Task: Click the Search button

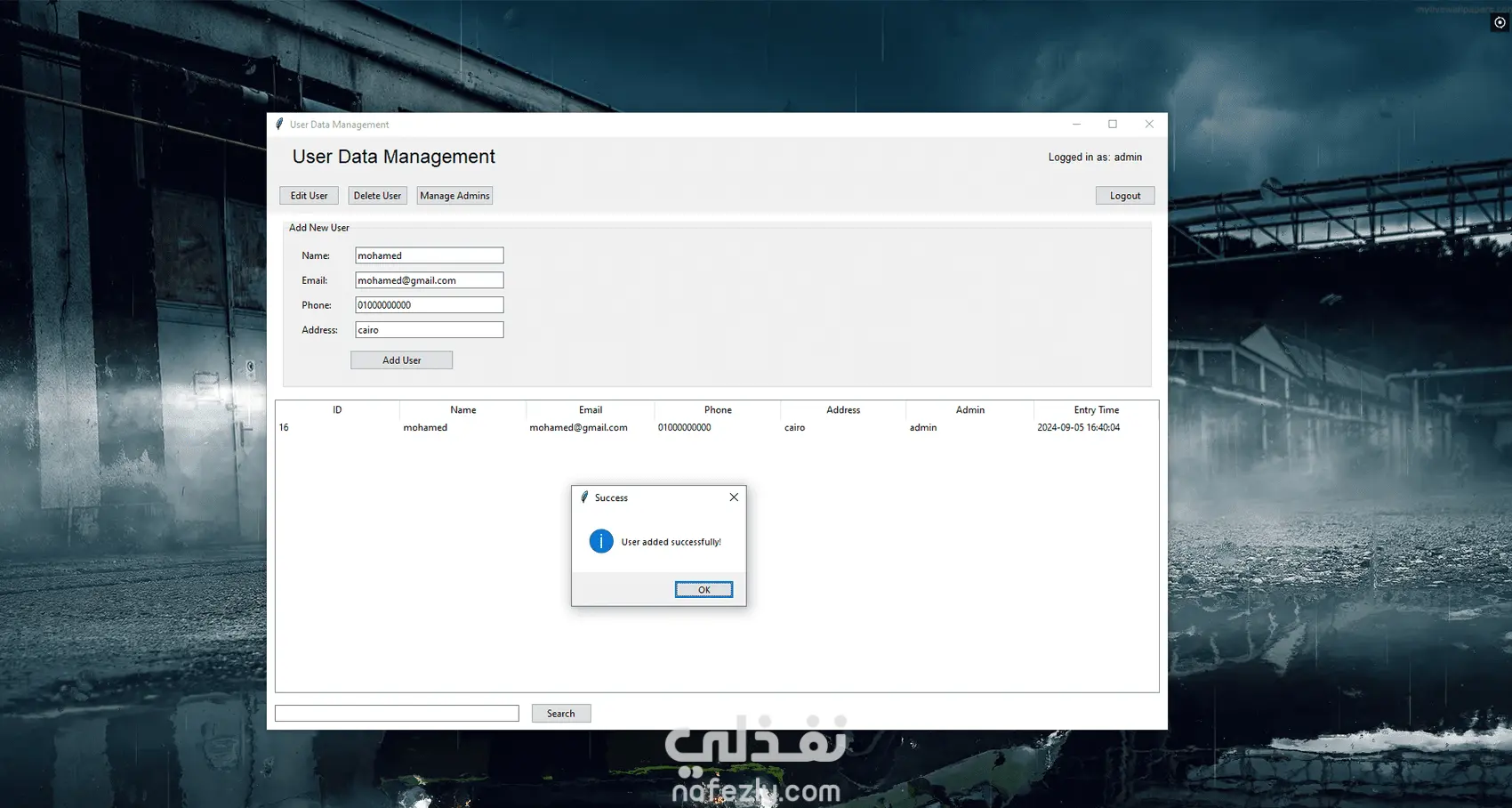Action: [x=561, y=714]
